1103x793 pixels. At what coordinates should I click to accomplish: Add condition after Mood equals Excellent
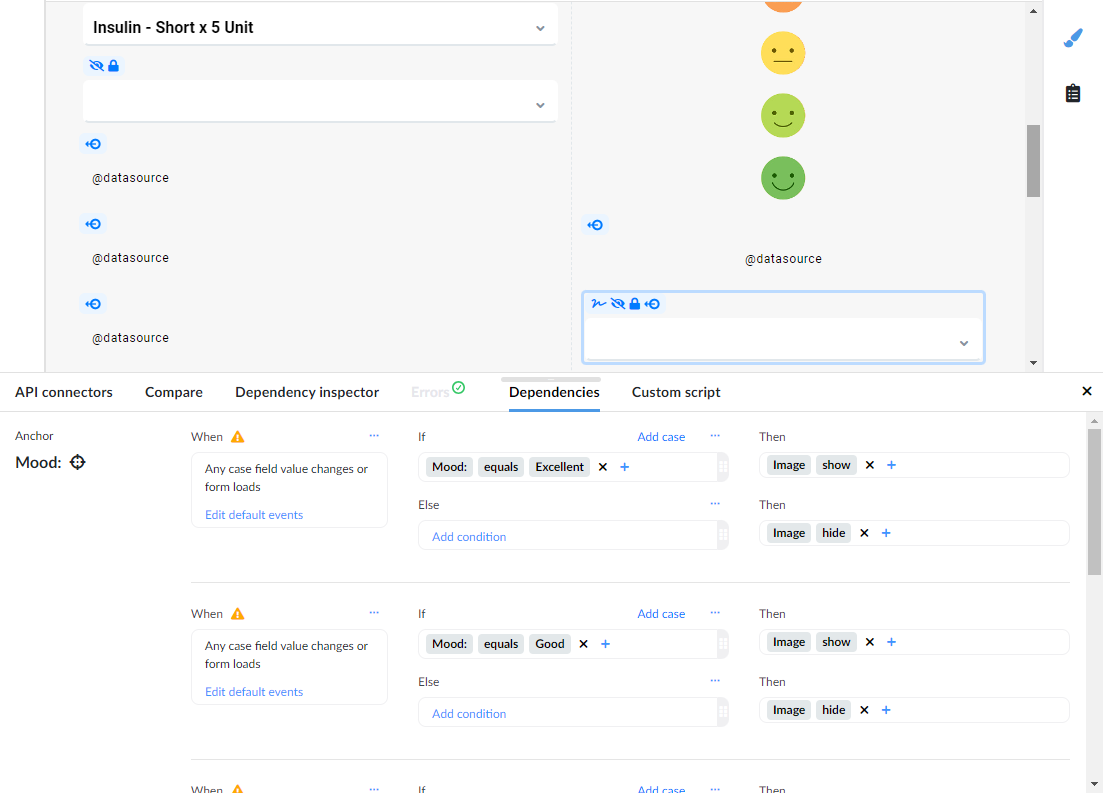pos(625,467)
